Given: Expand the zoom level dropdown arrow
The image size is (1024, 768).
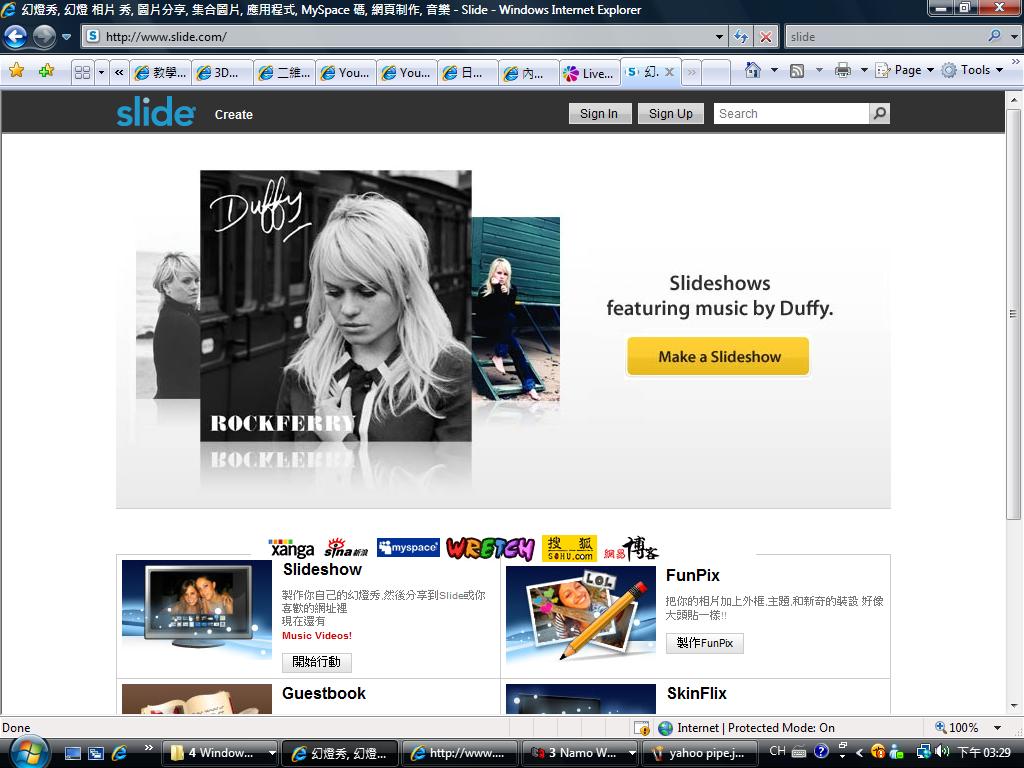Looking at the screenshot, I should coord(997,728).
